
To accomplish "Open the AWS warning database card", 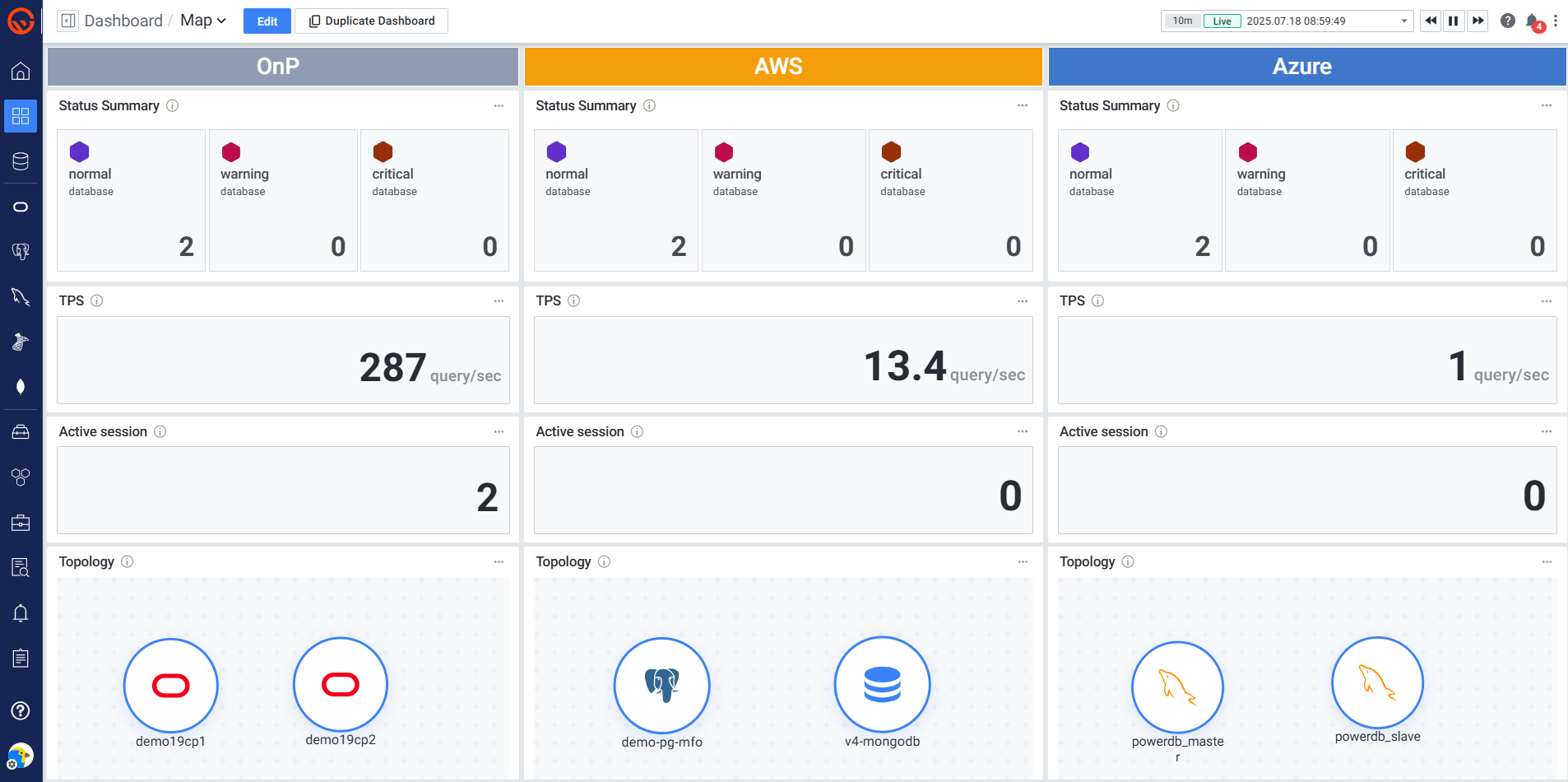I will pyautogui.click(x=784, y=200).
